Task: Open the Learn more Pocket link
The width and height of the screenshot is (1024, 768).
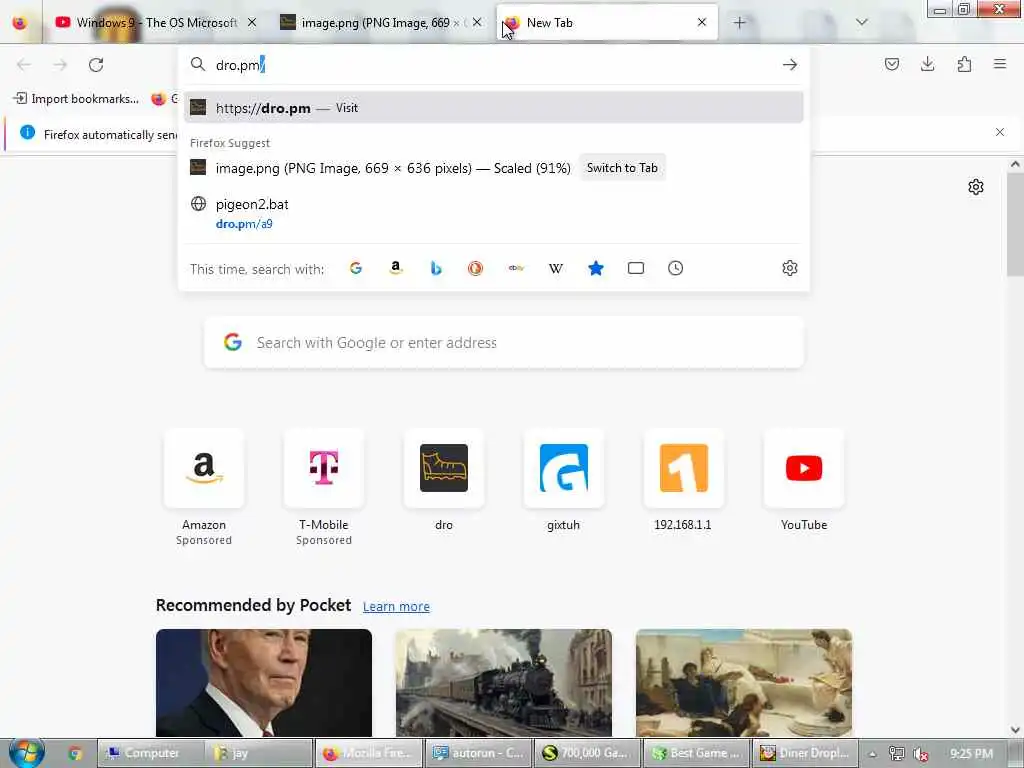Action: 396,607
